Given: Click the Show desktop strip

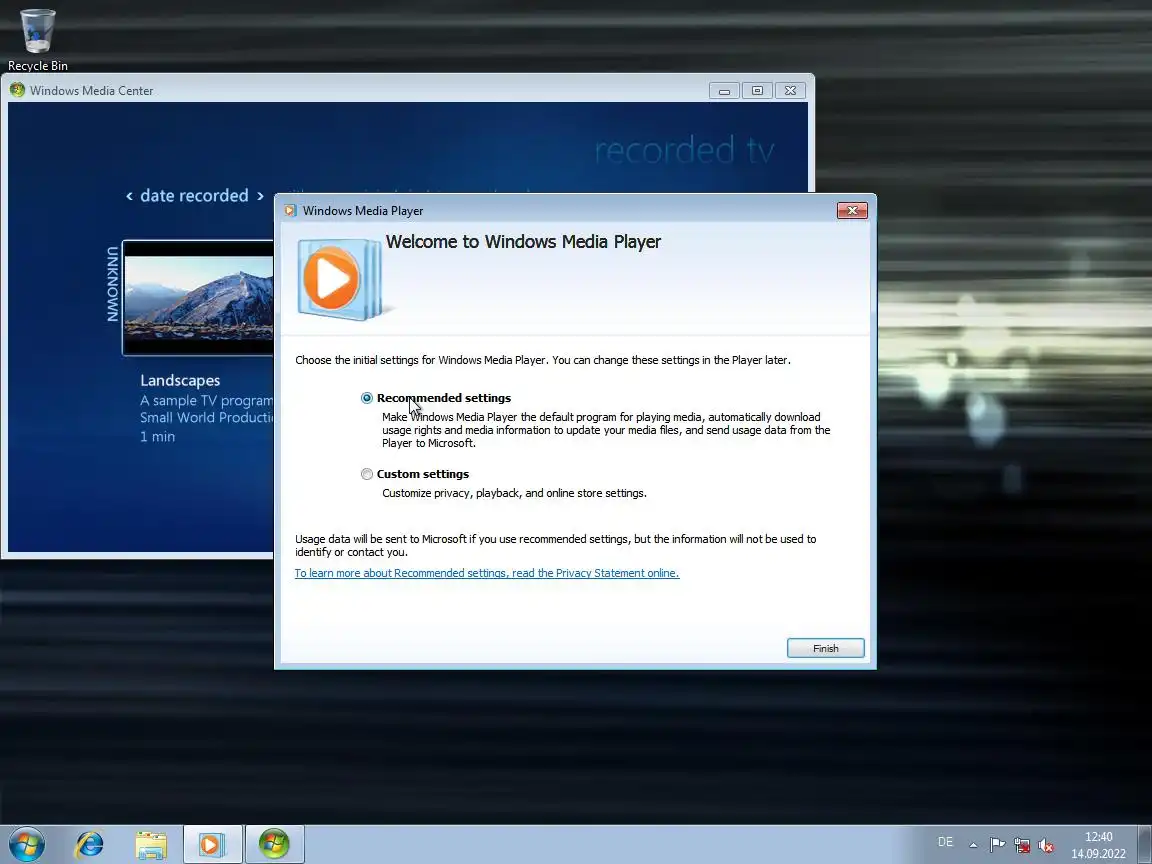Looking at the screenshot, I should click(x=1145, y=844).
